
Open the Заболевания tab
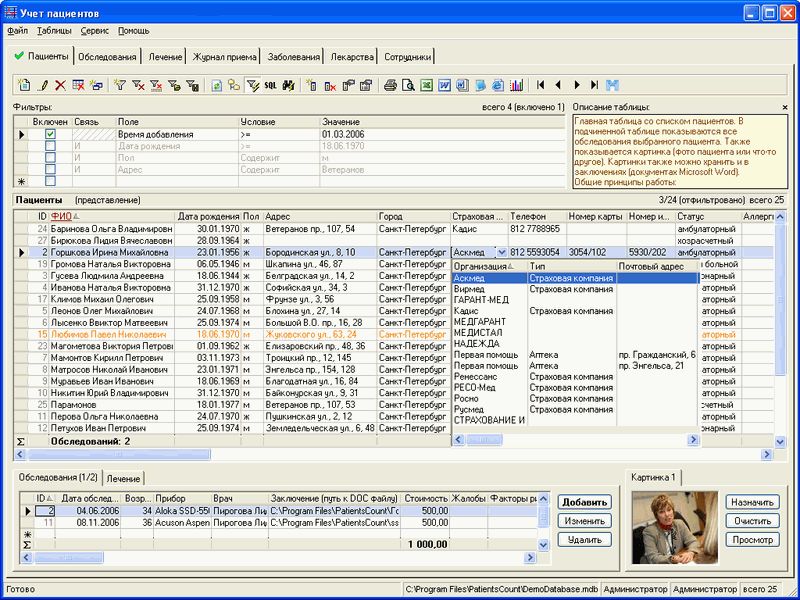pos(294,57)
